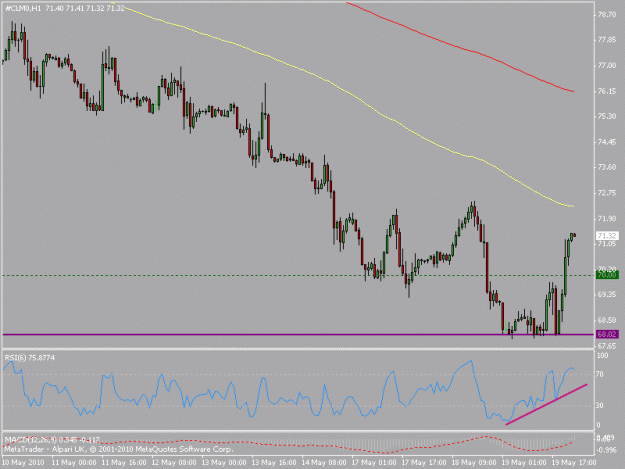The height and width of the screenshot is (469, 625).
Task: Click the 67.65 price axis label
Action: [x=607, y=345]
